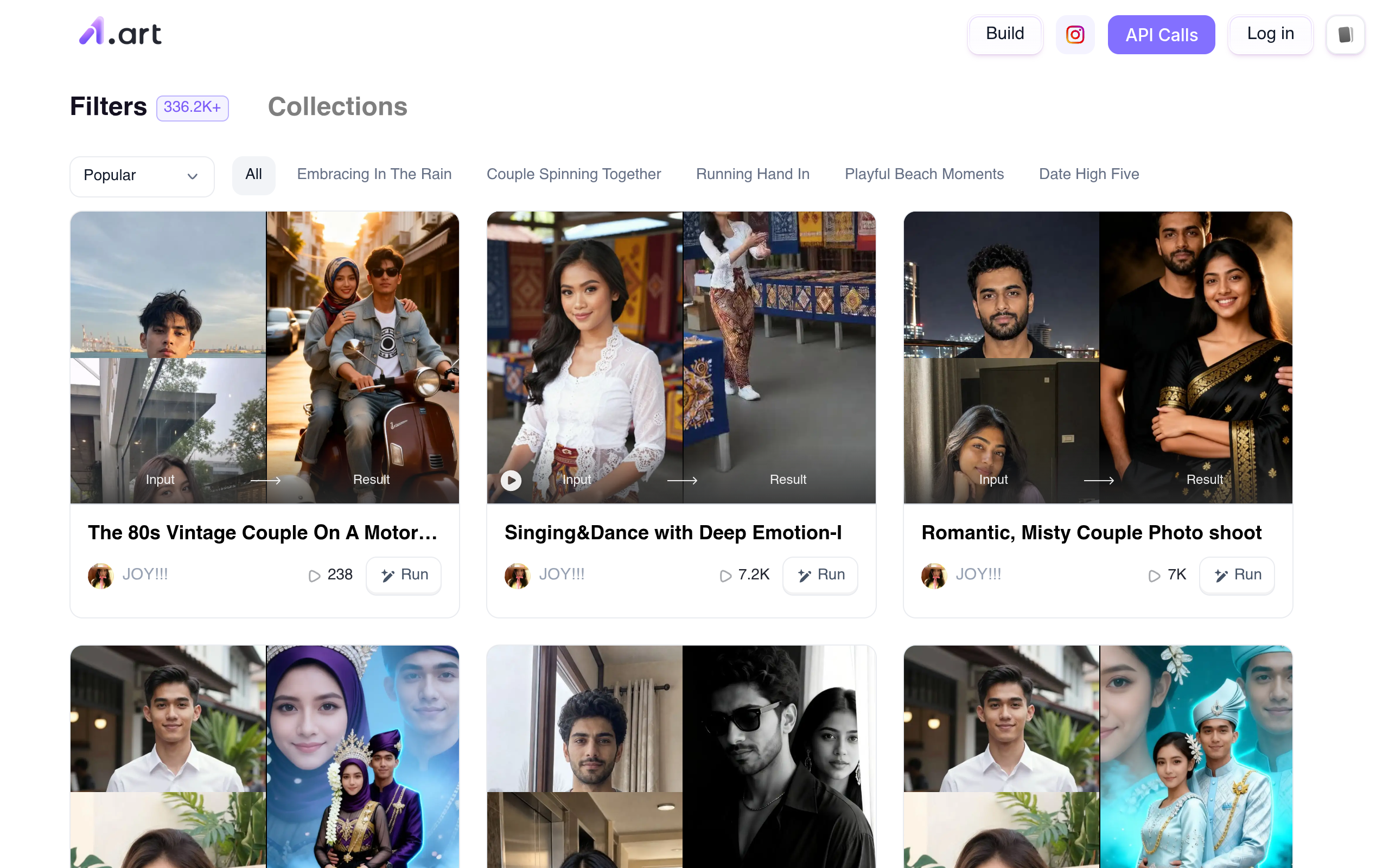Toggle the dark theme icon button
The width and height of the screenshot is (1389, 868).
coord(1345,34)
